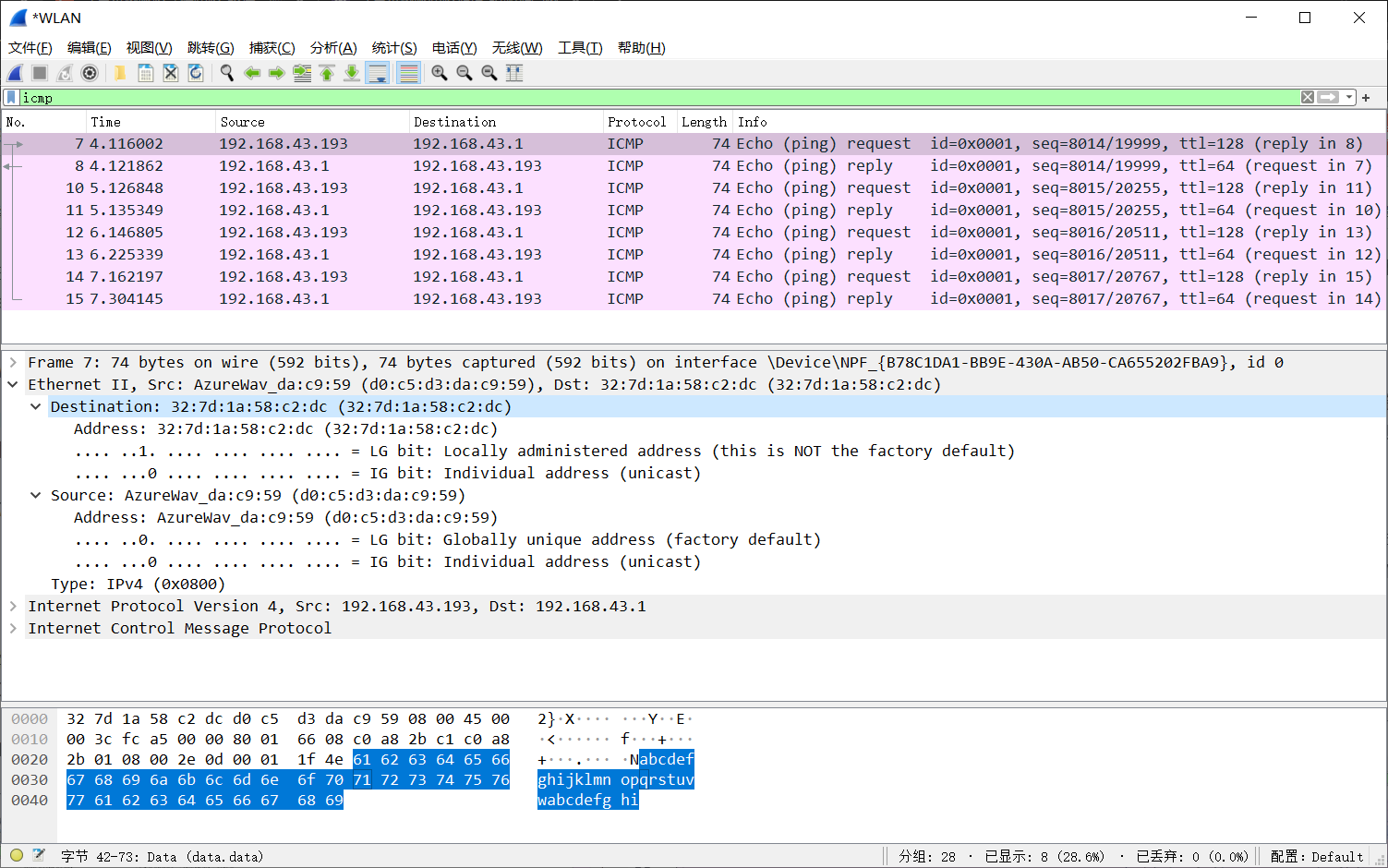Expand the Frame 7 details row
The height and width of the screenshot is (868, 1388).
click(x=13, y=363)
